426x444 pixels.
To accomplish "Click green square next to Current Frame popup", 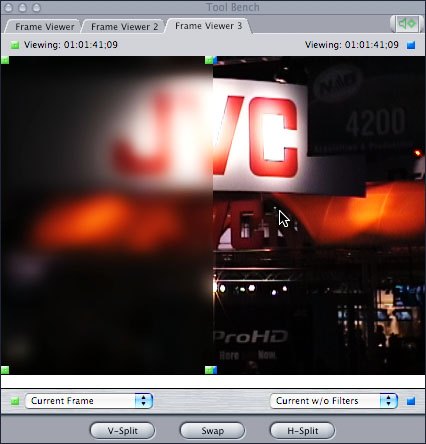I will pos(15,401).
